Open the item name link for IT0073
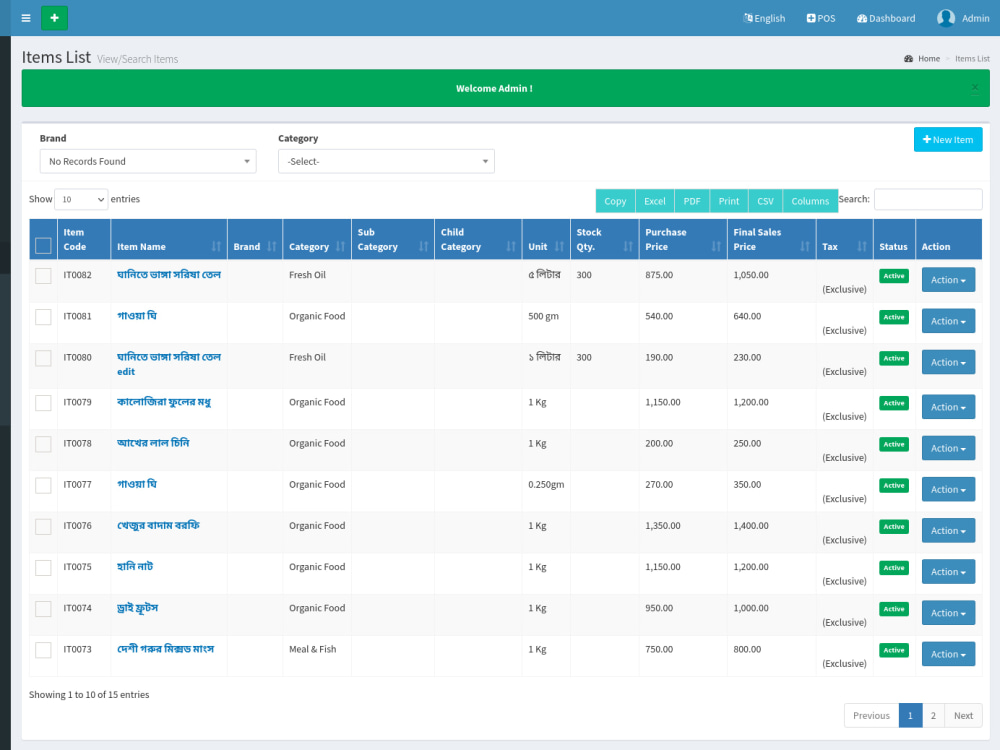1000x750 pixels. (x=165, y=649)
